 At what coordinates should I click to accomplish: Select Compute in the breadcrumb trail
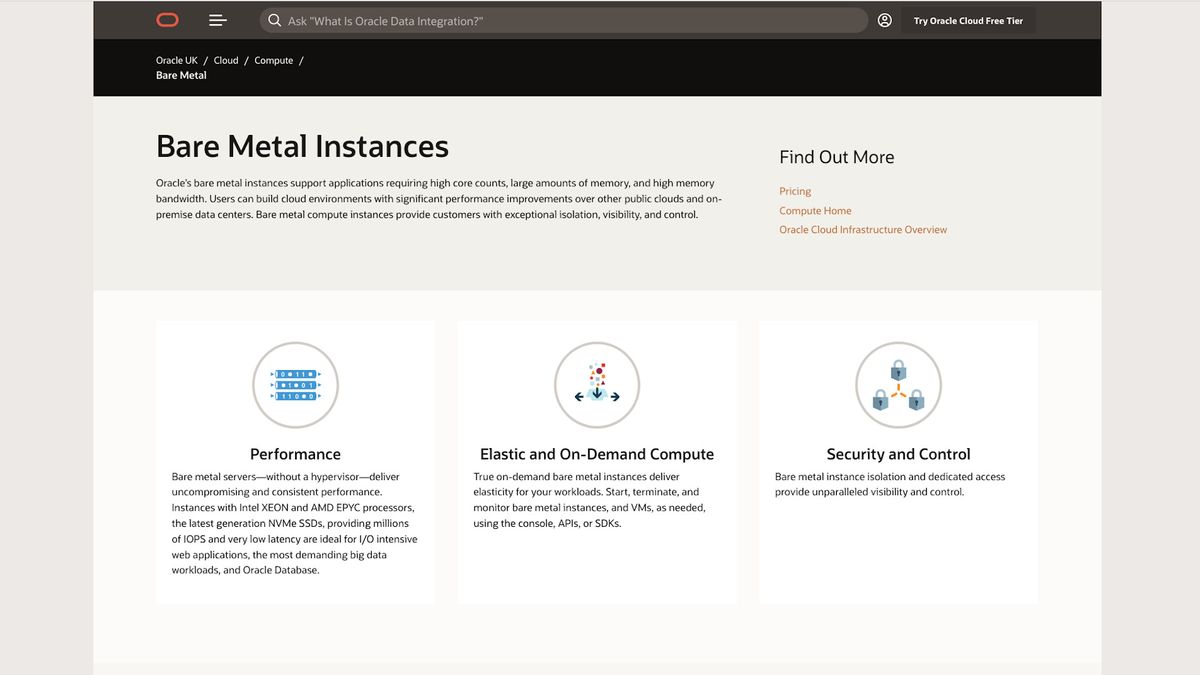coord(273,60)
